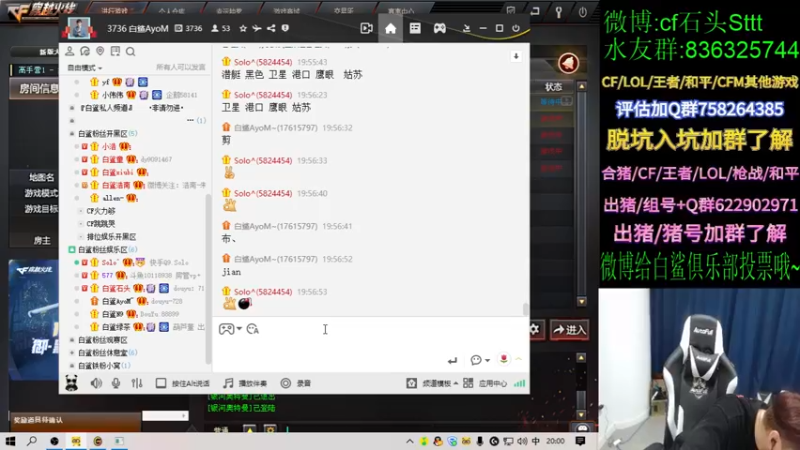Click the channel ID 3736 badge
800x450 pixels.
click(188, 29)
